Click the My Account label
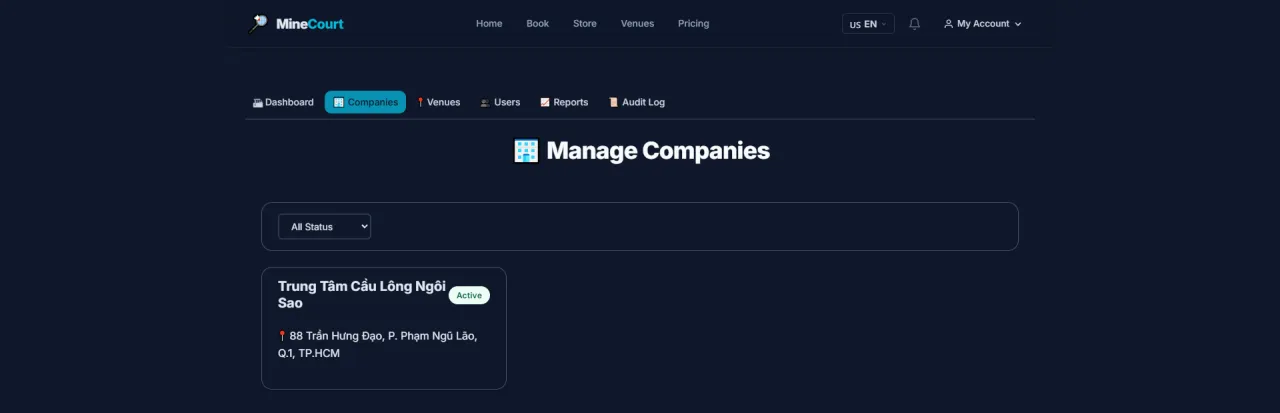 (x=983, y=24)
